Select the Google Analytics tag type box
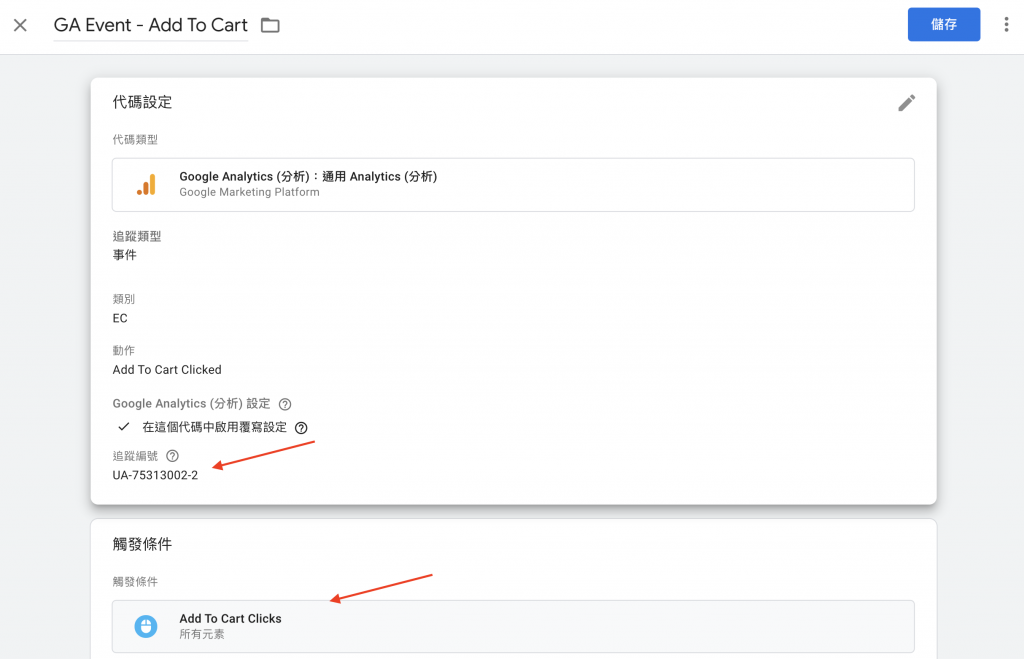 click(513, 185)
